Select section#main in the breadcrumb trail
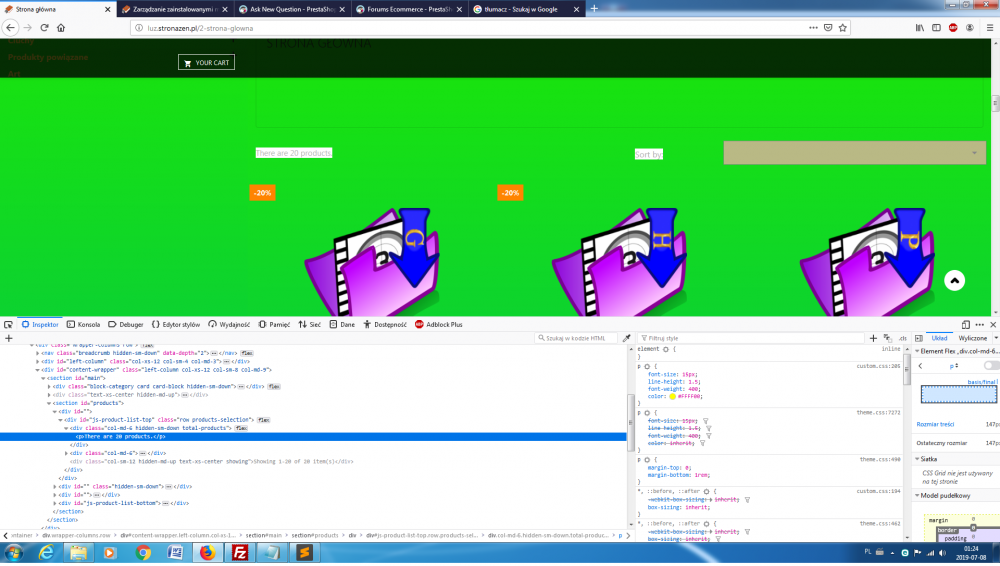This screenshot has width=1000, height=566. coord(263,535)
